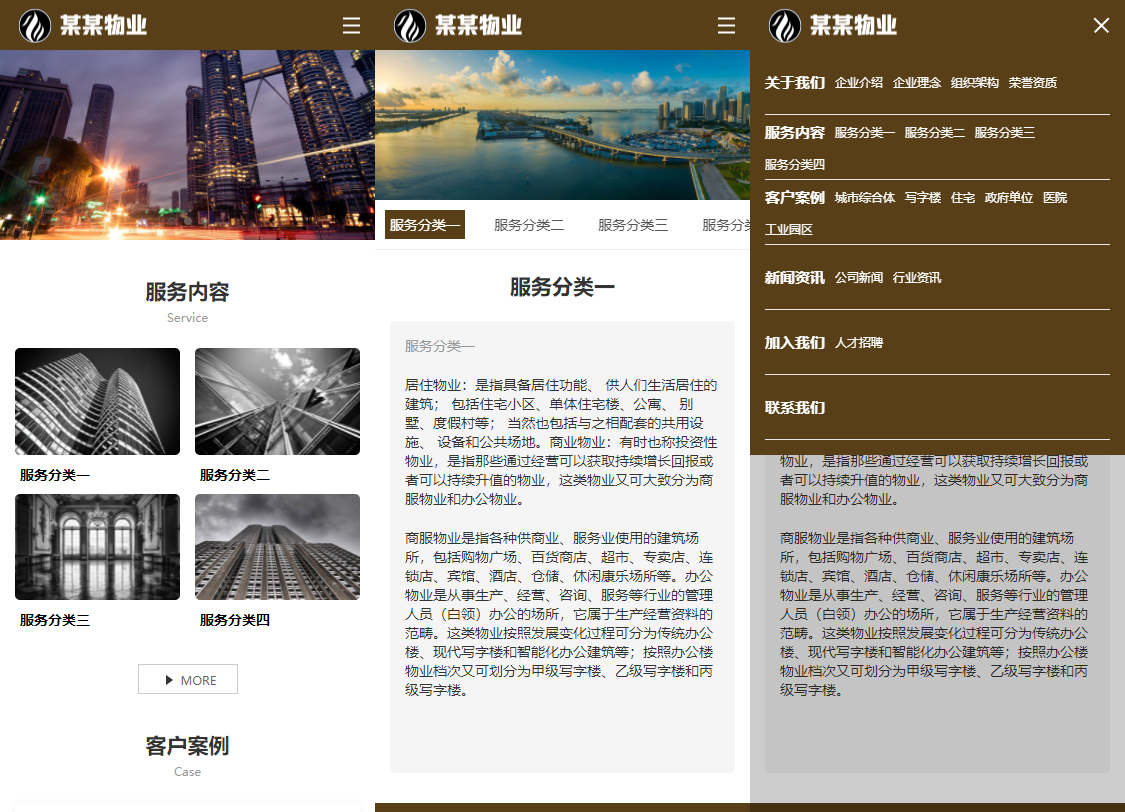Viewport: 1125px width, 812px height.
Task: Open the 客户案例 section in the expanded menu
Action: point(795,197)
